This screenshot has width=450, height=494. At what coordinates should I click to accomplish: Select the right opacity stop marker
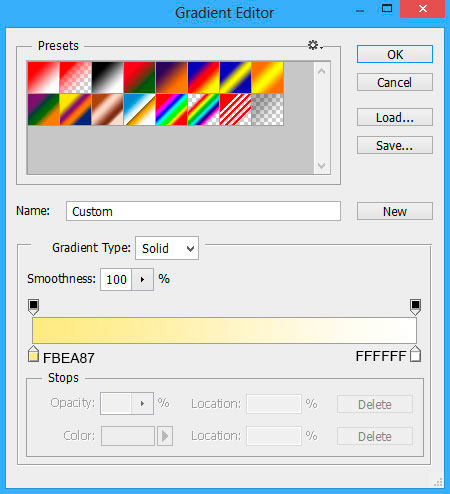[x=415, y=307]
